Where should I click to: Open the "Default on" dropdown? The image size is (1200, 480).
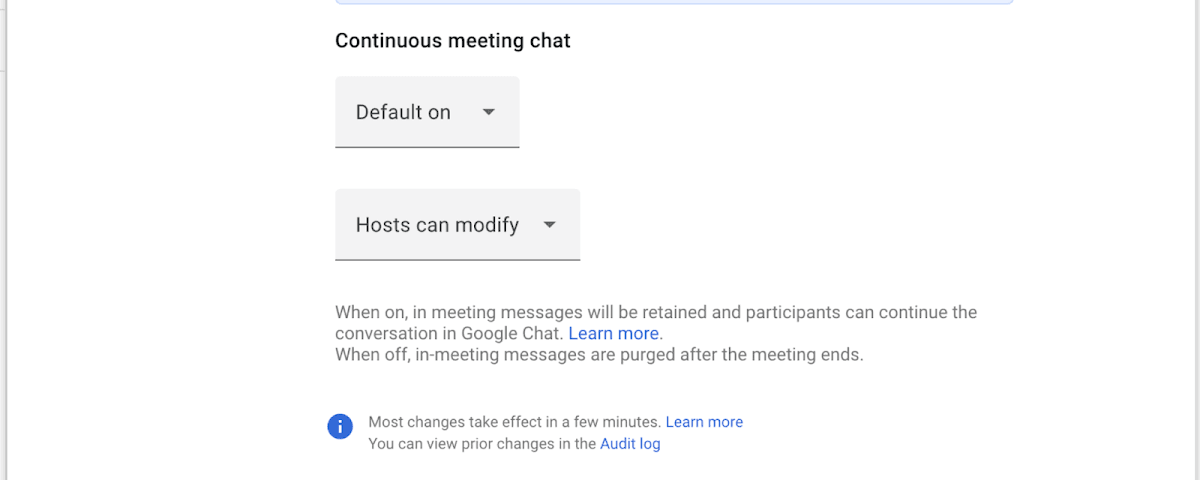427,112
